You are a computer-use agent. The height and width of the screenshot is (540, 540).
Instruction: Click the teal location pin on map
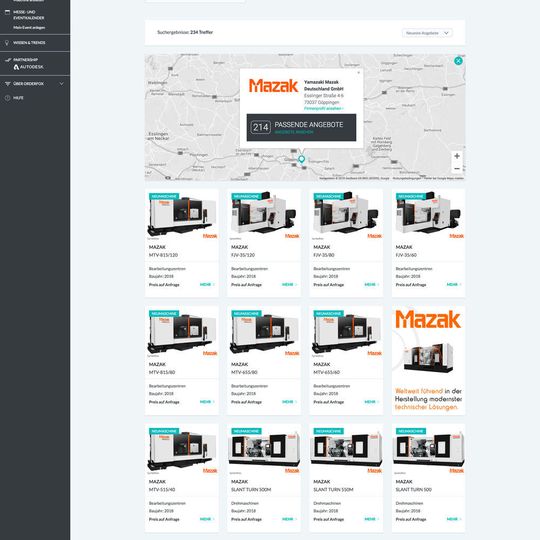pyautogui.click(x=301, y=159)
